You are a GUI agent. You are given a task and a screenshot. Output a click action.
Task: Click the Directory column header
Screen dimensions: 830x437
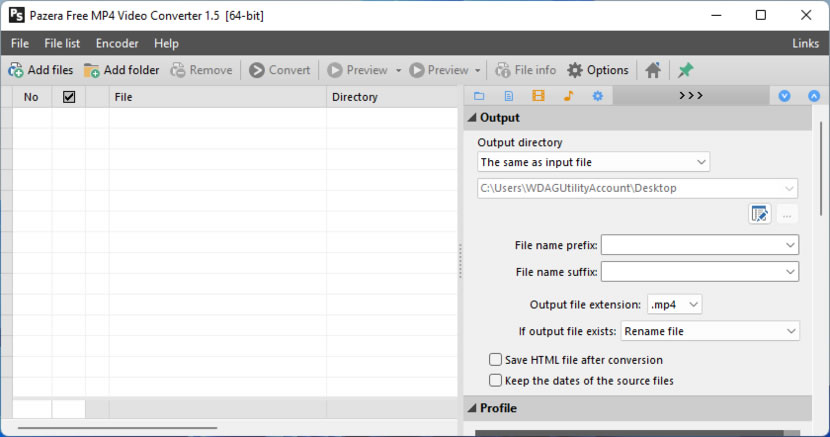click(x=392, y=97)
